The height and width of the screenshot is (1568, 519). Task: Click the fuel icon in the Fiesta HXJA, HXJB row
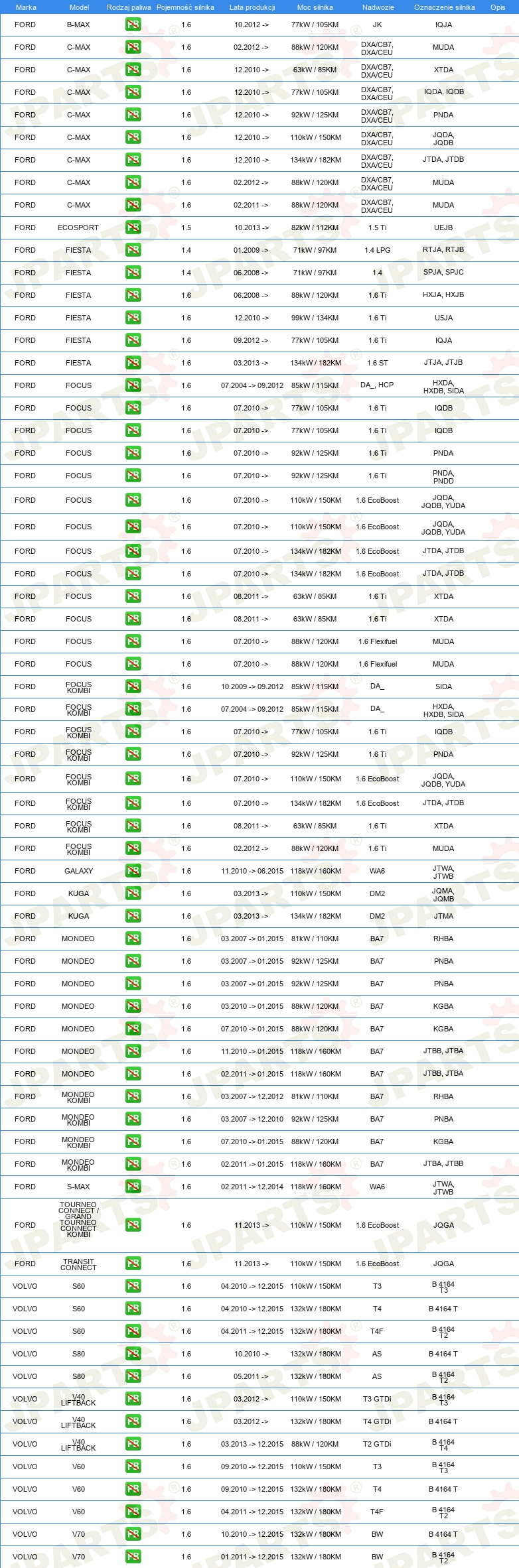pos(133,295)
